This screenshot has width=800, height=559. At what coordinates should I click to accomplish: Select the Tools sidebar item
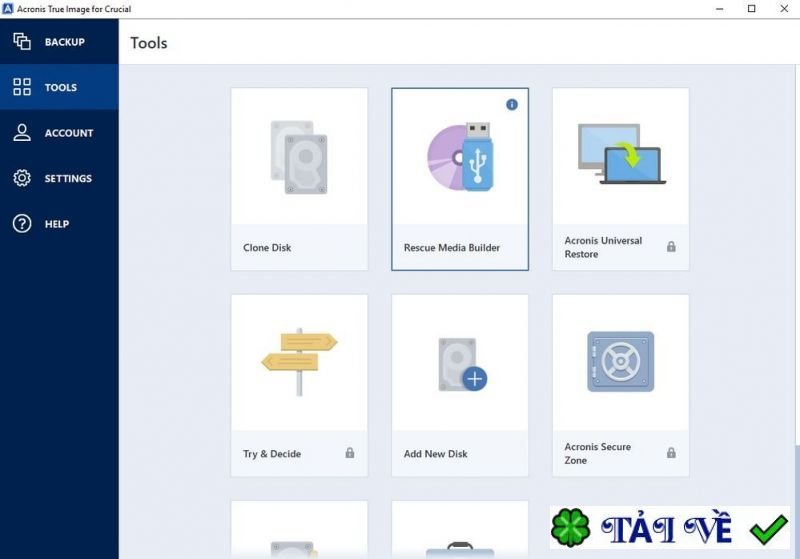click(x=59, y=87)
